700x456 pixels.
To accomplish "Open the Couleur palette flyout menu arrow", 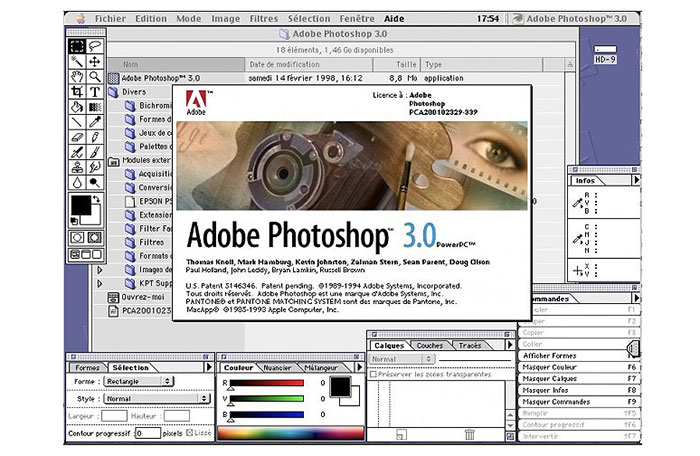I will tap(359, 367).
